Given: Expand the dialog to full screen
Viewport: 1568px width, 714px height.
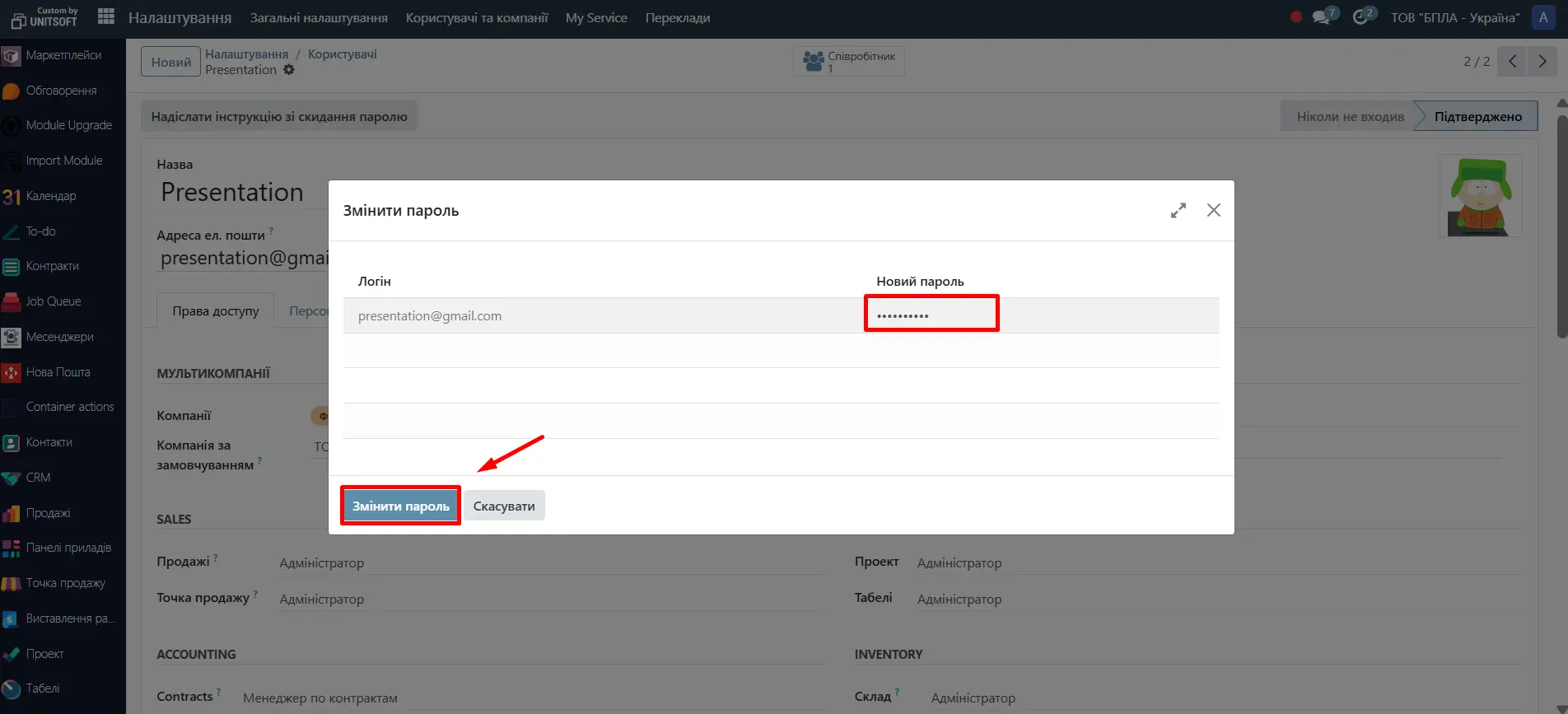Looking at the screenshot, I should coord(1178,211).
